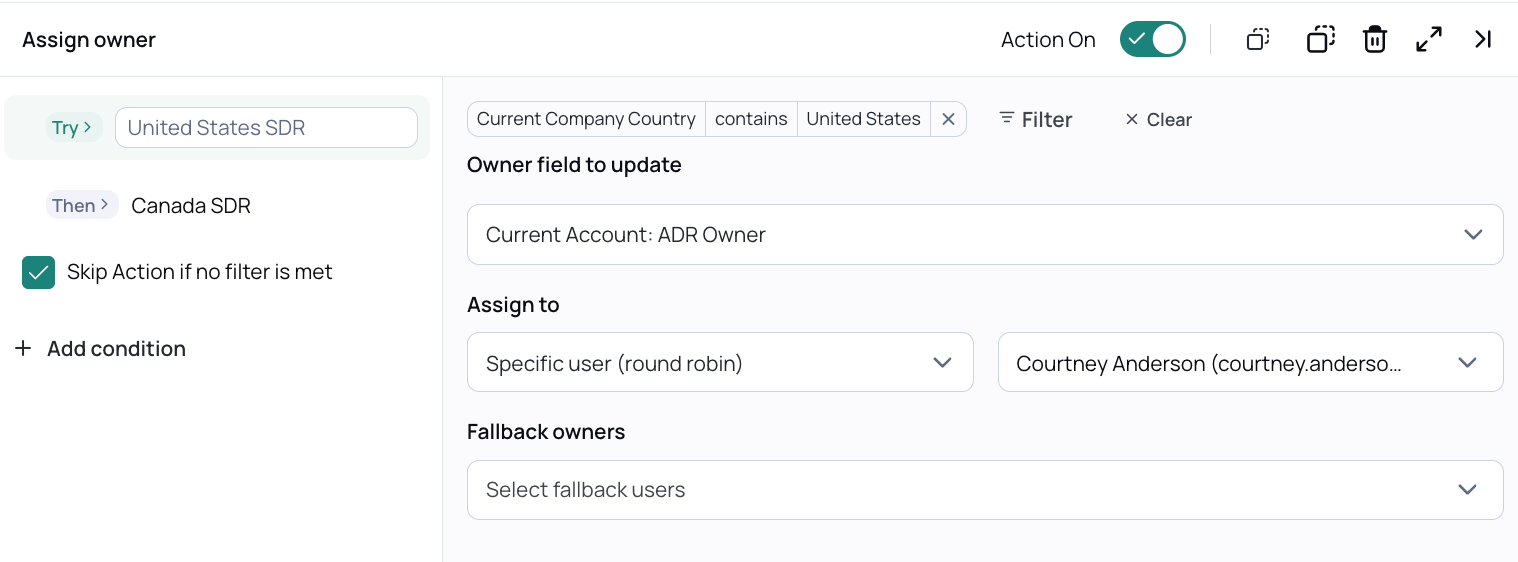Viewport: 1518px width, 562px height.
Task: Expand the panel with the diagonal arrows icon
Action: [x=1429, y=40]
